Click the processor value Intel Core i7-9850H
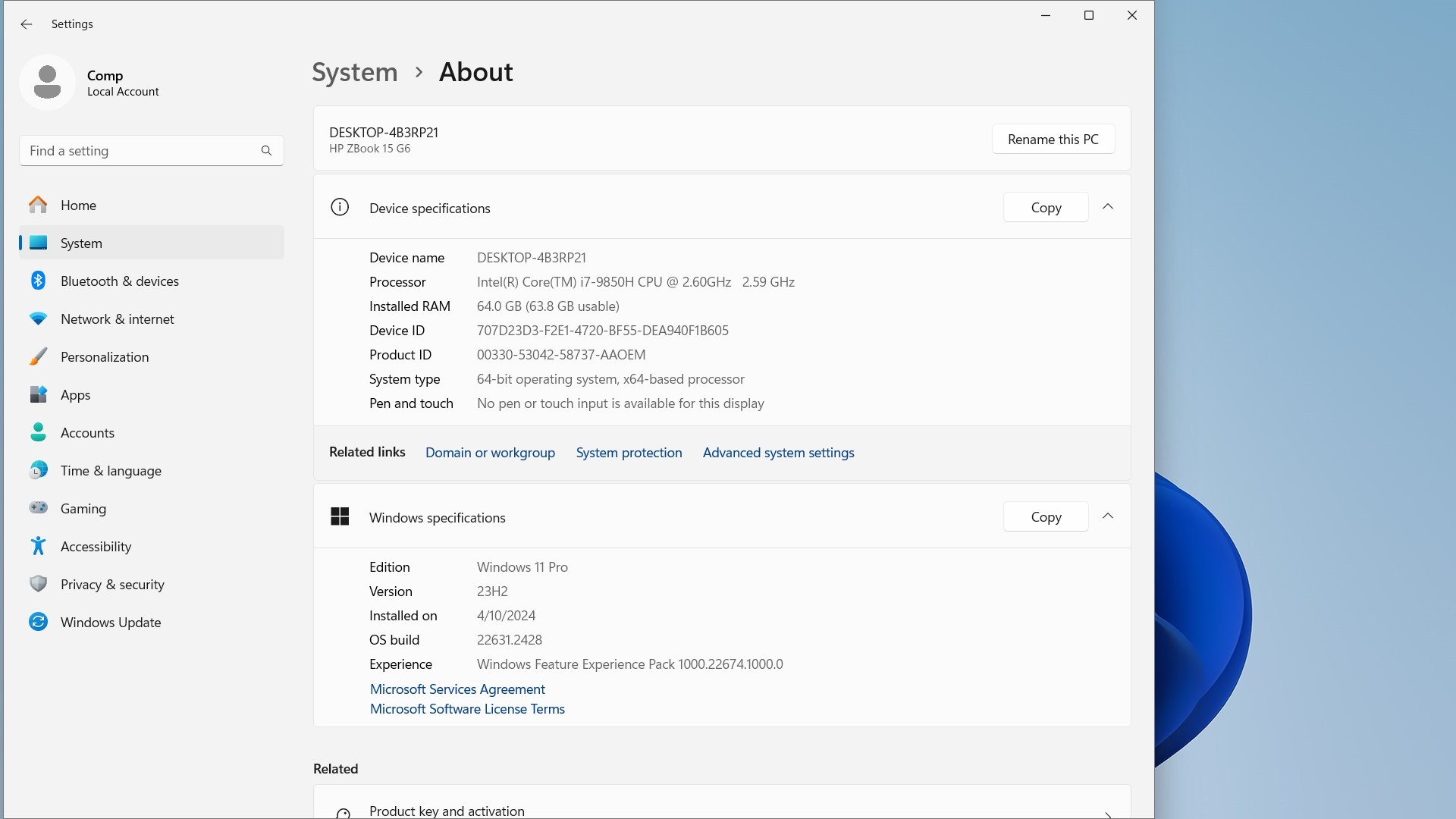Viewport: 1456px width, 819px height. (x=635, y=282)
